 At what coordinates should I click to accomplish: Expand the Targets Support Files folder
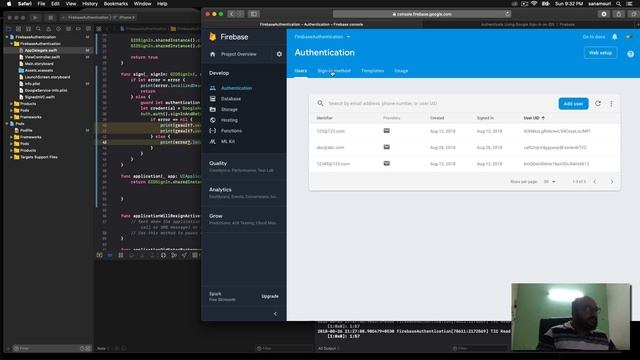11,157
